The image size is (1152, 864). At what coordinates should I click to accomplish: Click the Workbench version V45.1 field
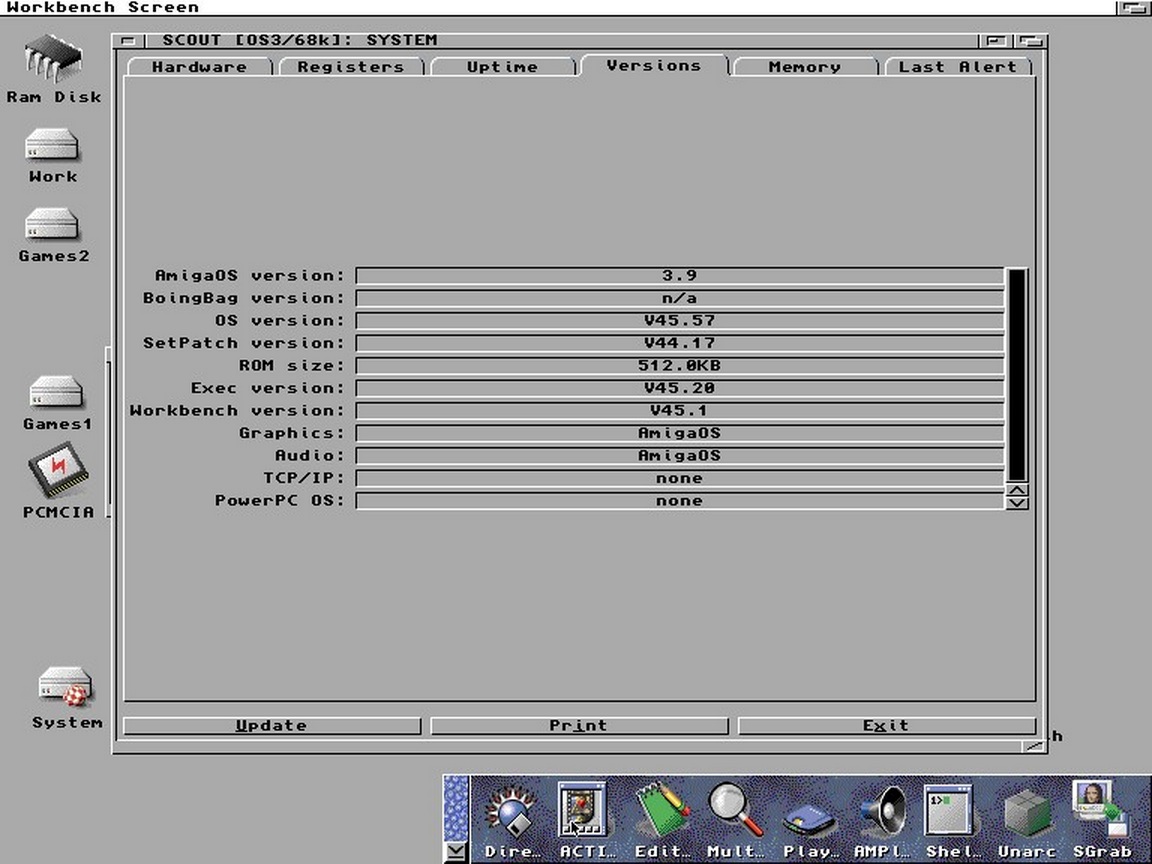coord(680,411)
